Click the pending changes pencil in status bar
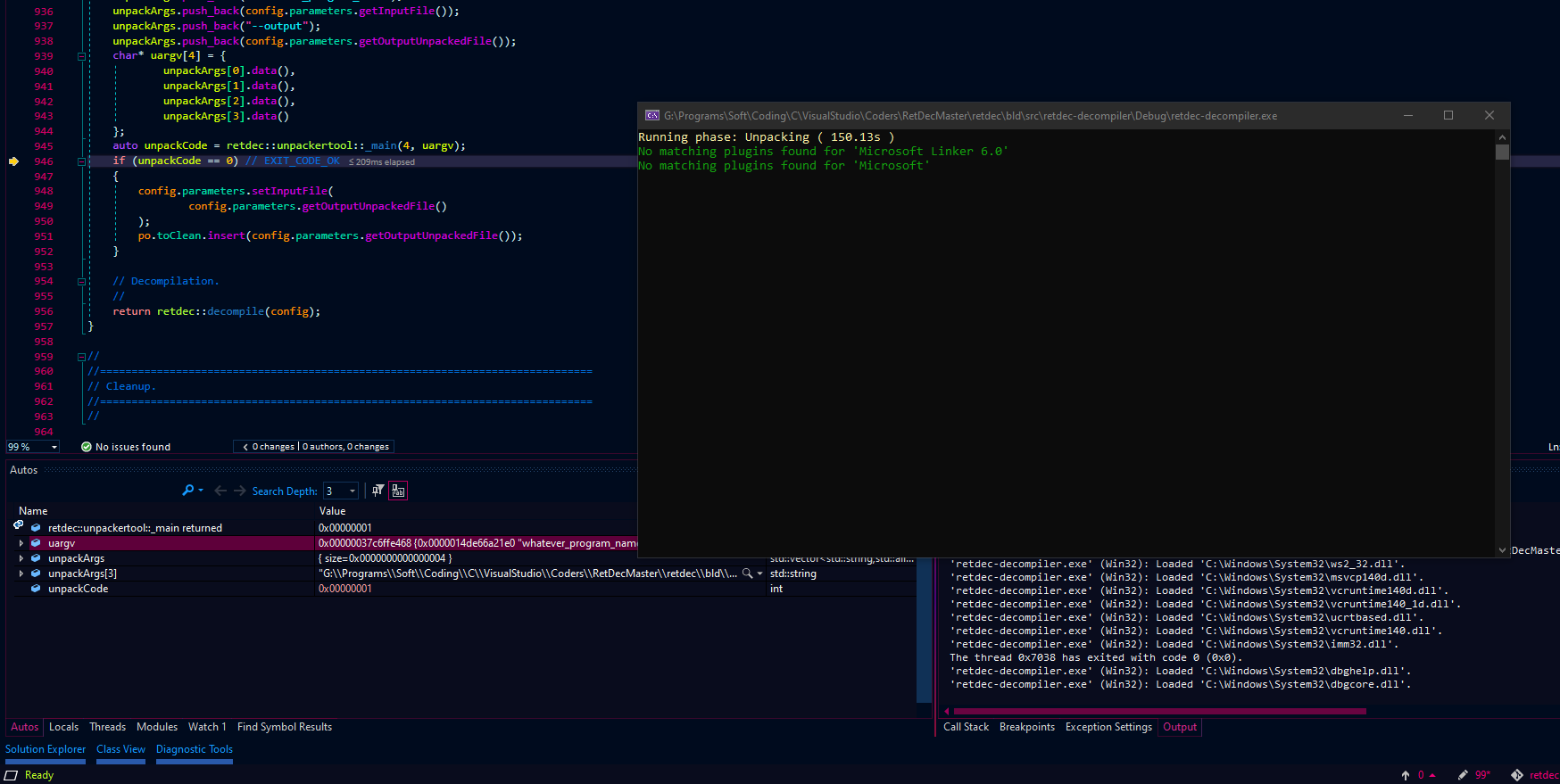This screenshot has width=1560, height=784. point(1463,775)
